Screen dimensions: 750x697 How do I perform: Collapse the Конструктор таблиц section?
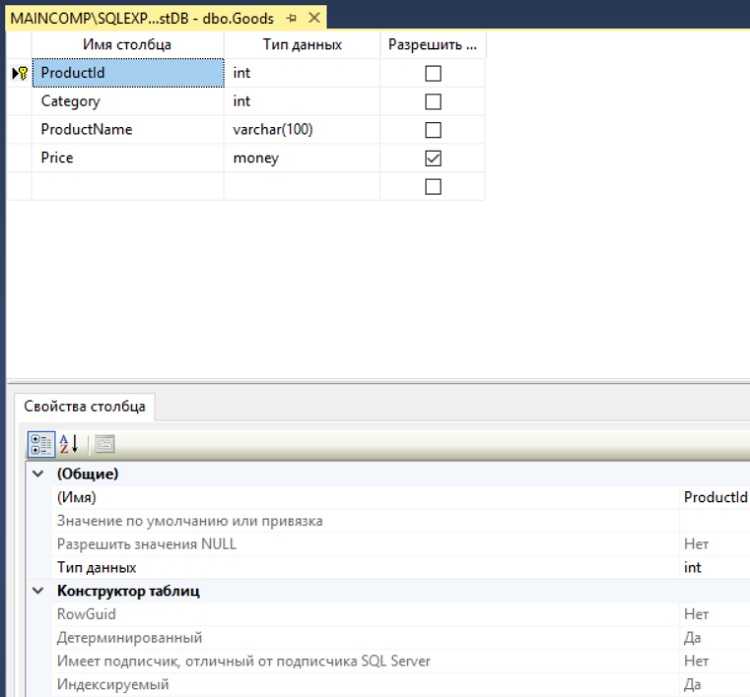(39, 591)
